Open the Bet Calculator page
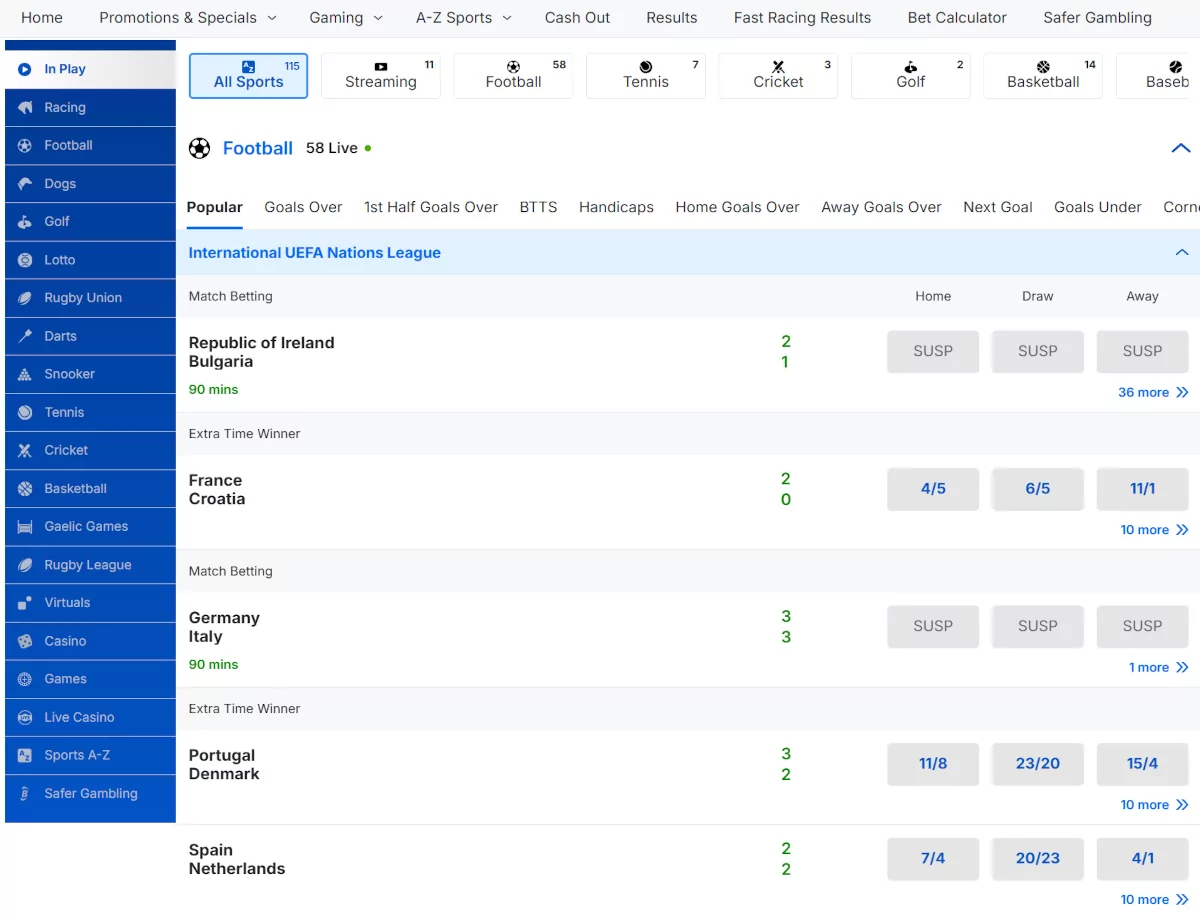The height and width of the screenshot is (919, 1200). click(x=957, y=18)
